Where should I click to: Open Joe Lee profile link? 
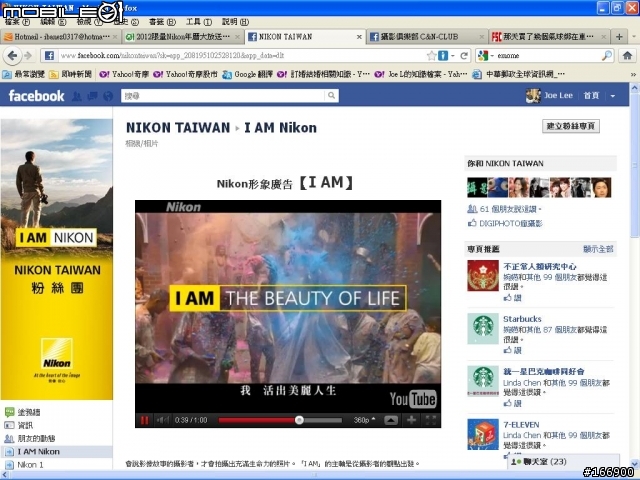click(558, 96)
